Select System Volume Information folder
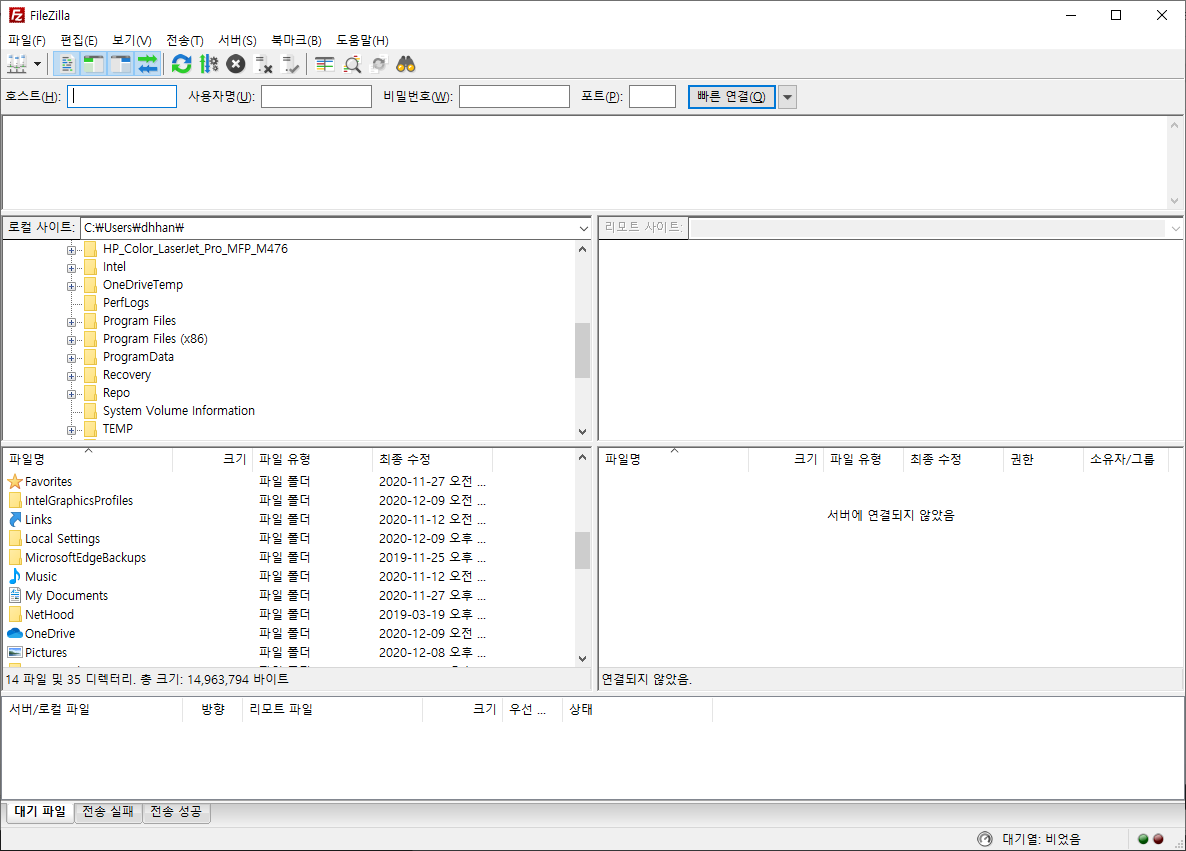The height and width of the screenshot is (851, 1186). (x=179, y=411)
